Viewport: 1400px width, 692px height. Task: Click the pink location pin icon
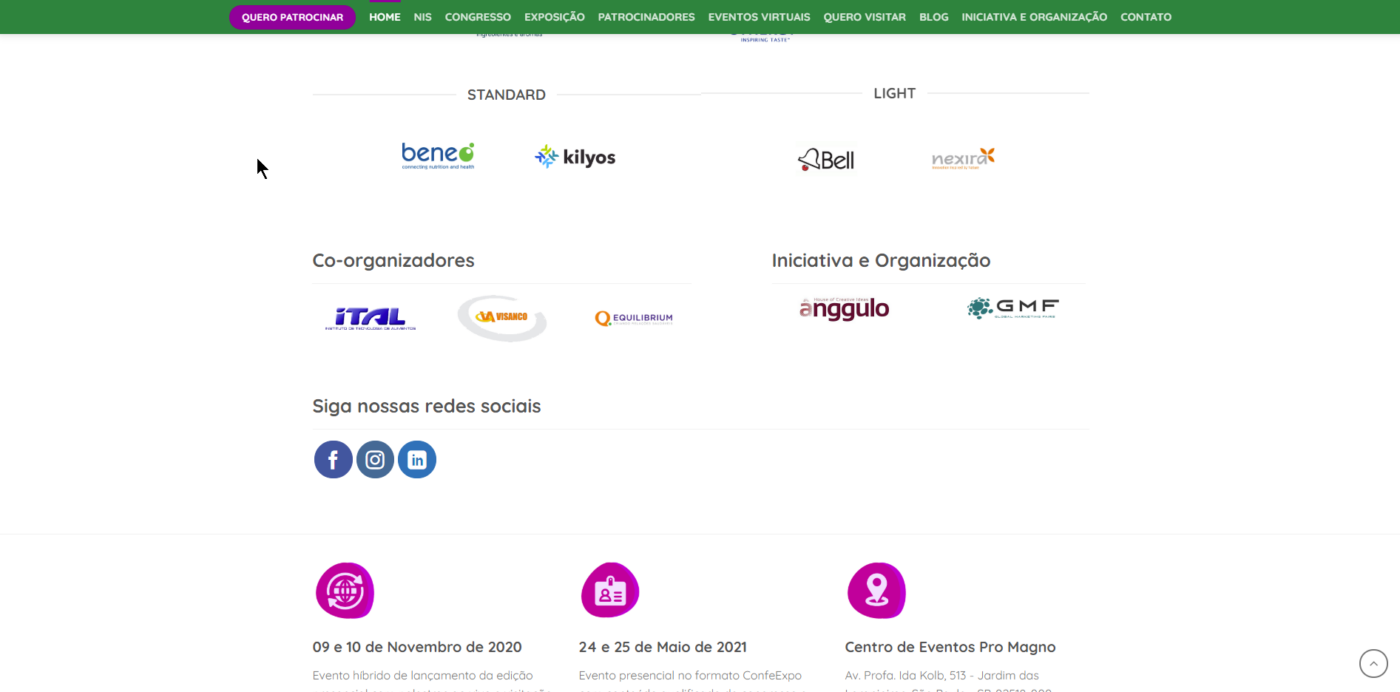pos(876,590)
